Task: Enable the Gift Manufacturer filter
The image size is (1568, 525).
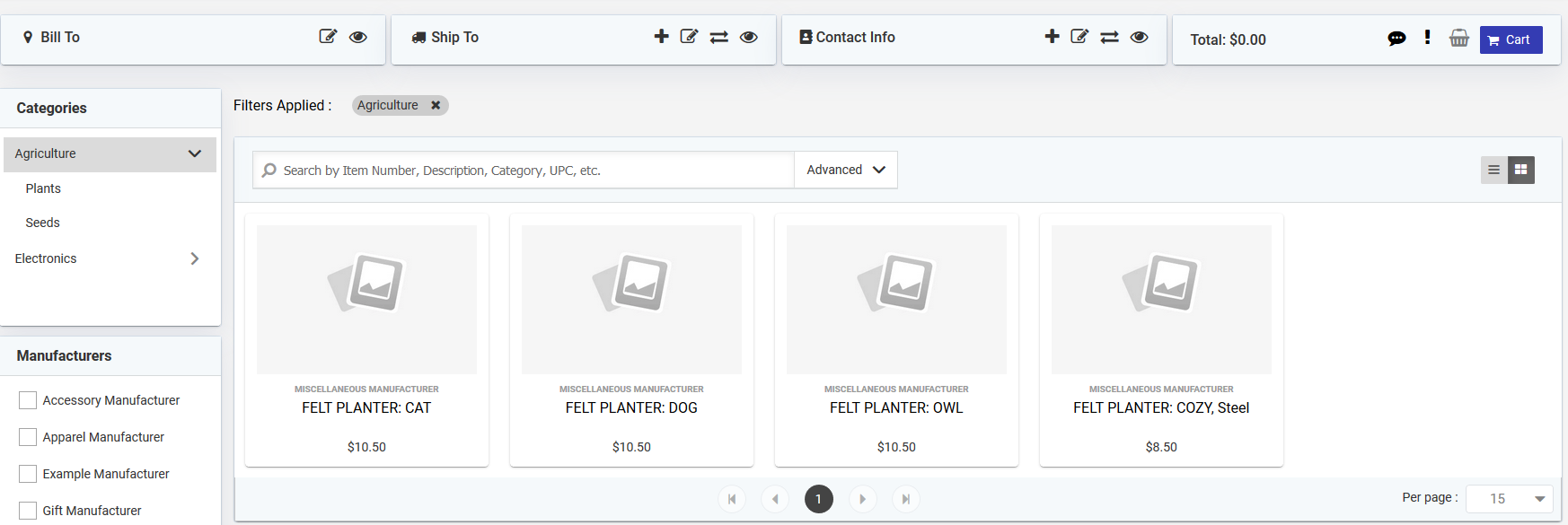Action: [x=28, y=511]
